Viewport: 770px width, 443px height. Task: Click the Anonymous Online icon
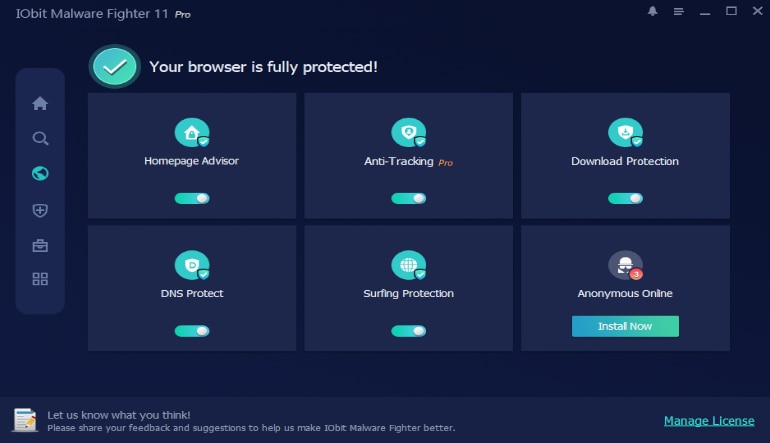click(625, 265)
